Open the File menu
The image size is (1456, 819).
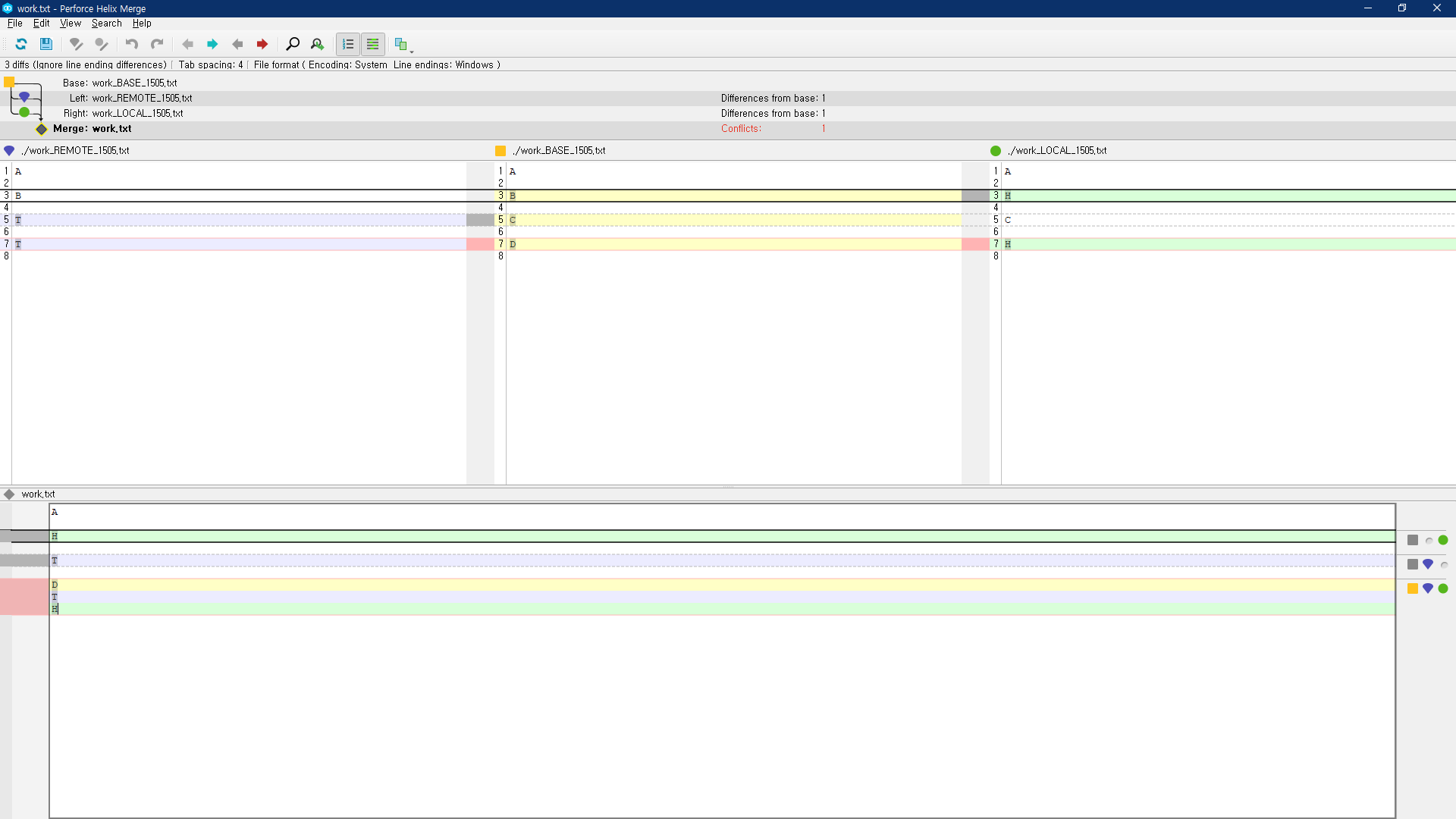14,24
